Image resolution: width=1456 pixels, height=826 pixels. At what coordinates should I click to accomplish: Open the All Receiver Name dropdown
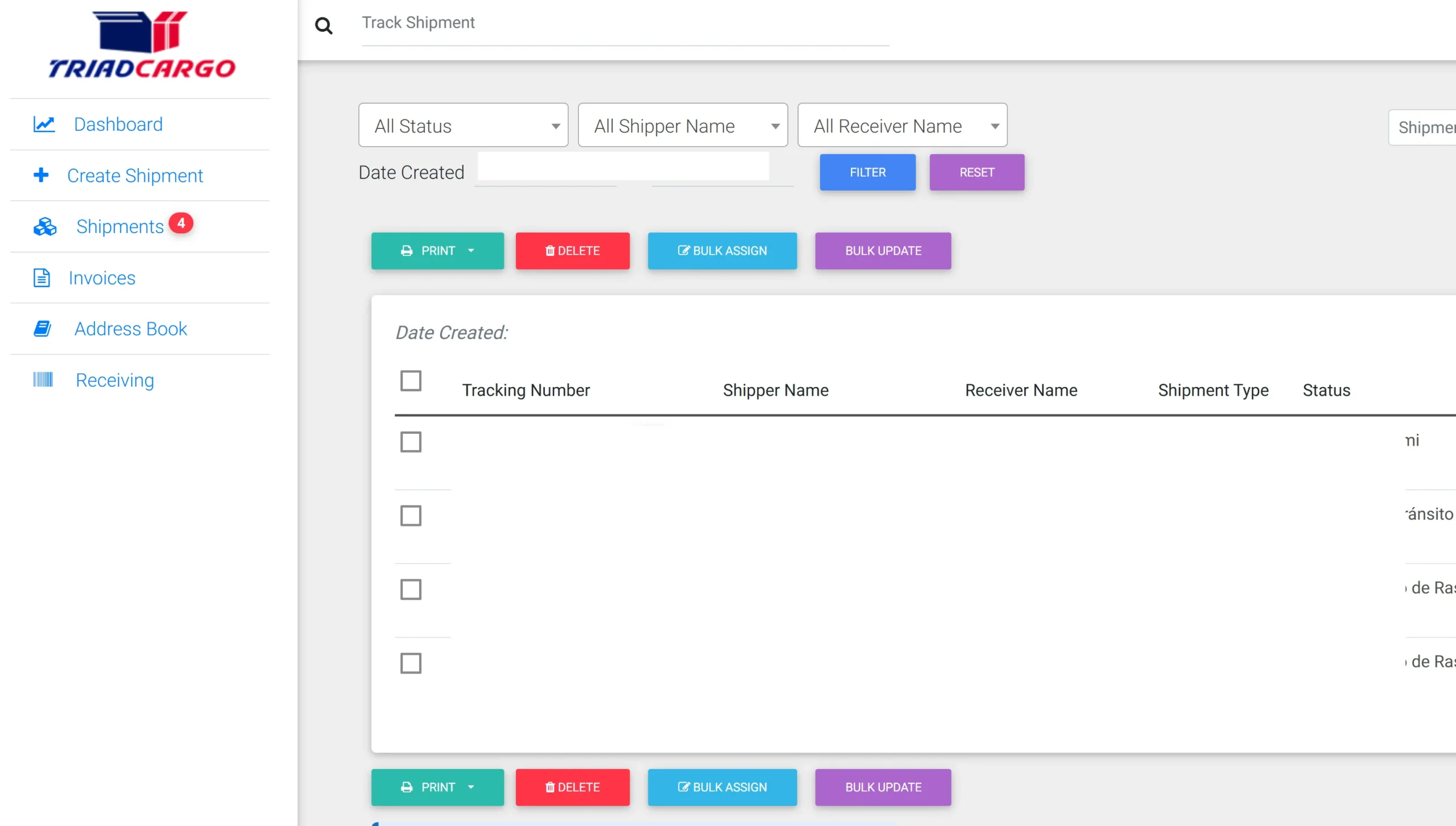pyautogui.click(x=902, y=125)
